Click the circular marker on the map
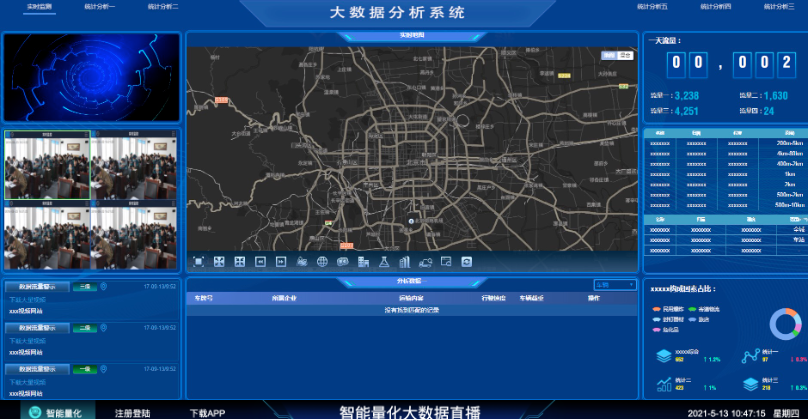808x419 pixels. (x=462, y=121)
